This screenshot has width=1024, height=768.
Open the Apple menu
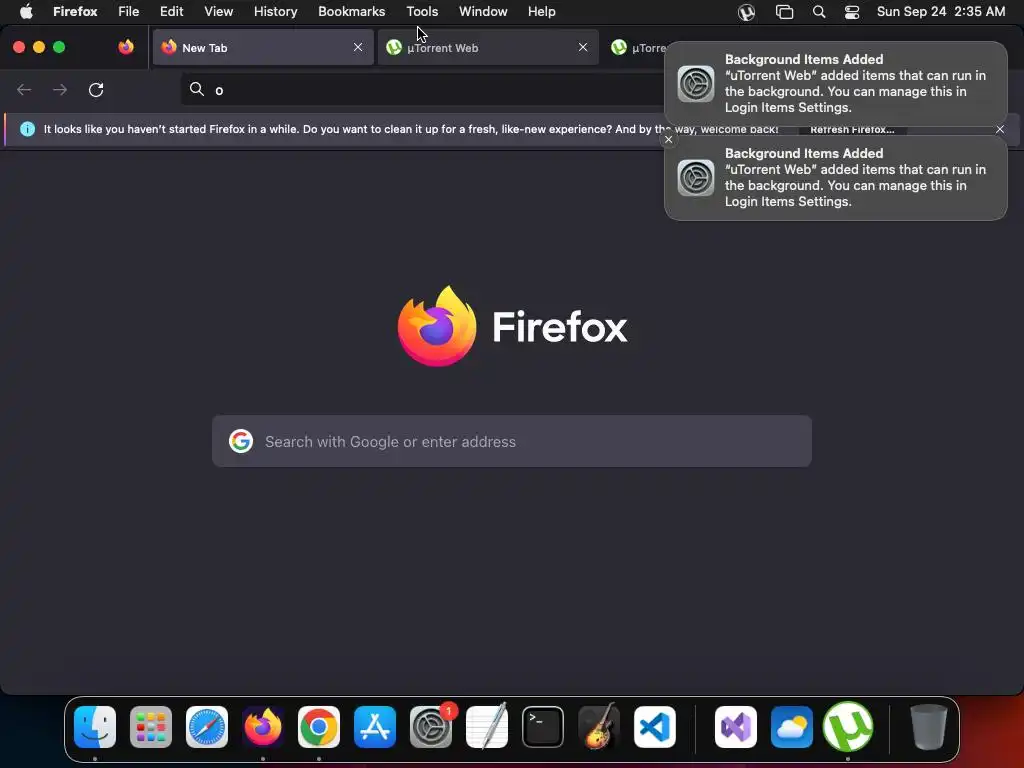26,12
